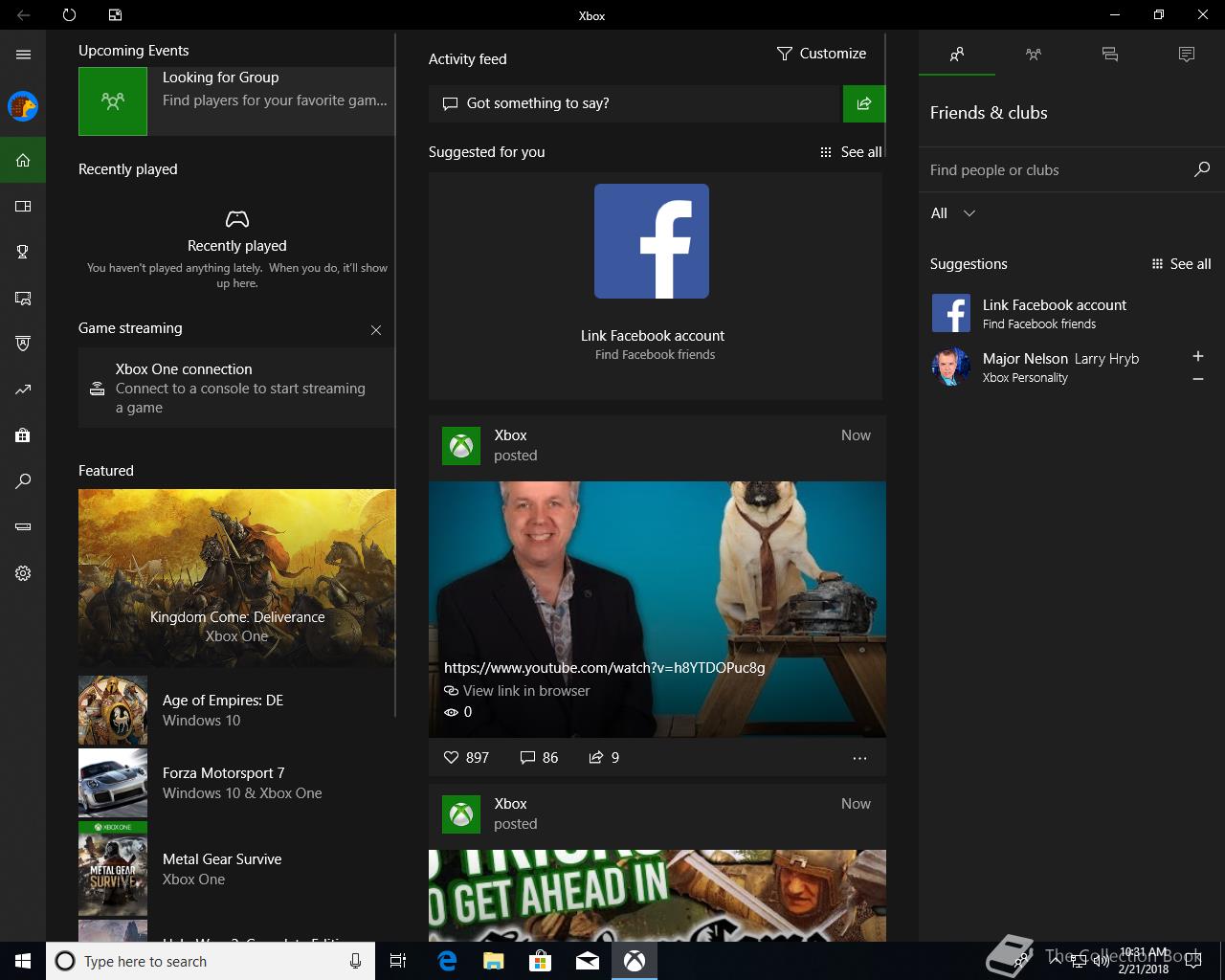Open Customize activity feed filter
The image size is (1225, 980).
point(821,54)
